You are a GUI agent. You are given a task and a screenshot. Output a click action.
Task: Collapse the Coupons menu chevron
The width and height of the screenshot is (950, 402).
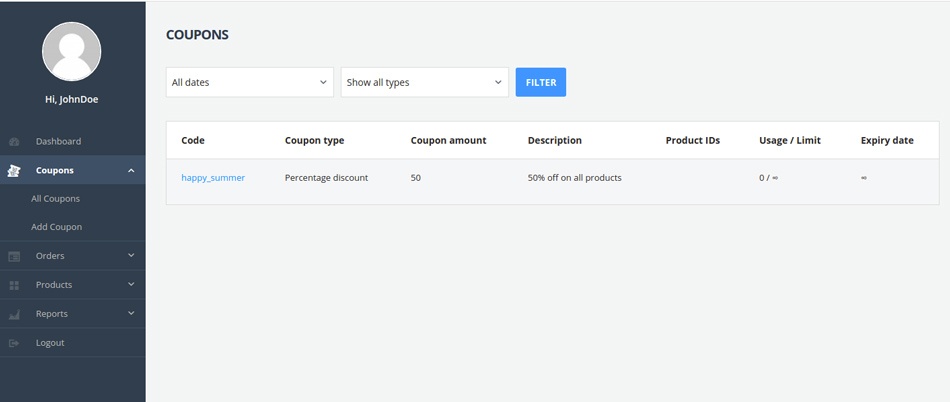[x=131, y=171]
